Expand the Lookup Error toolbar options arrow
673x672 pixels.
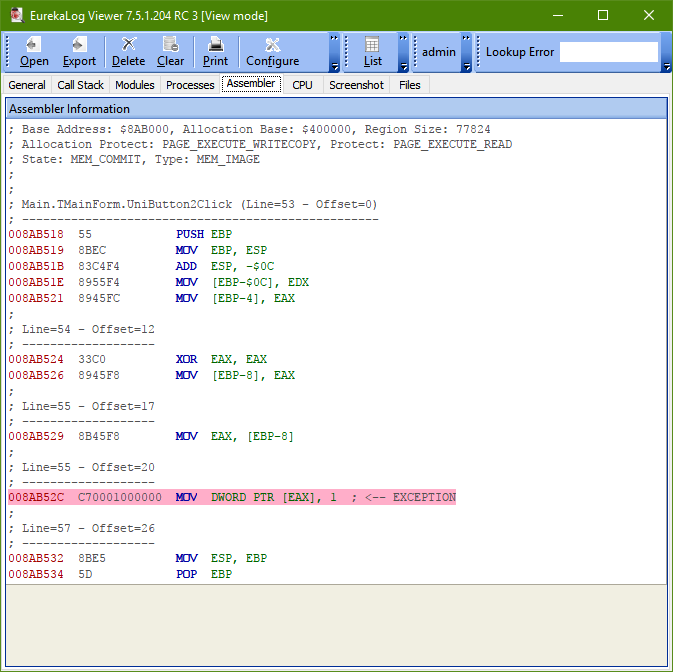[x=666, y=67]
